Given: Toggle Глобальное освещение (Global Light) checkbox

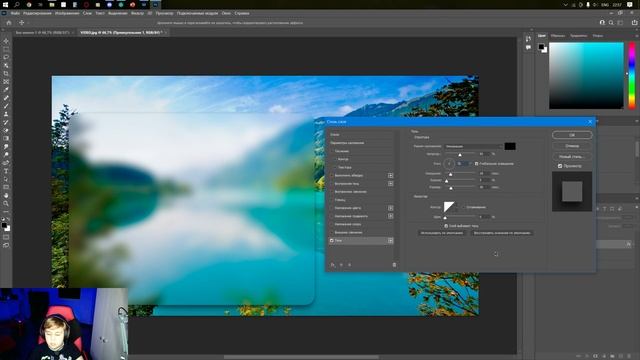Looking at the screenshot, I should tap(476, 164).
